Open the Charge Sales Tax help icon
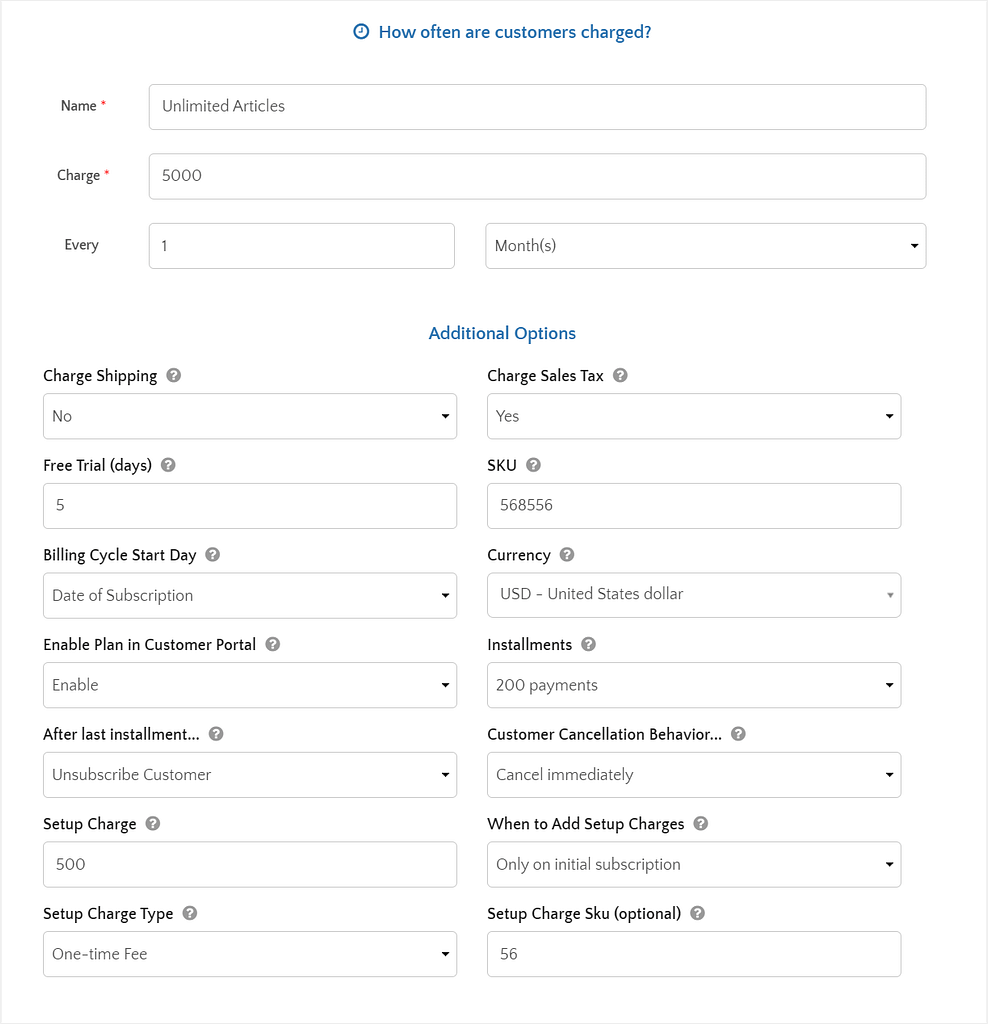The height and width of the screenshot is (1024, 988). click(x=620, y=376)
